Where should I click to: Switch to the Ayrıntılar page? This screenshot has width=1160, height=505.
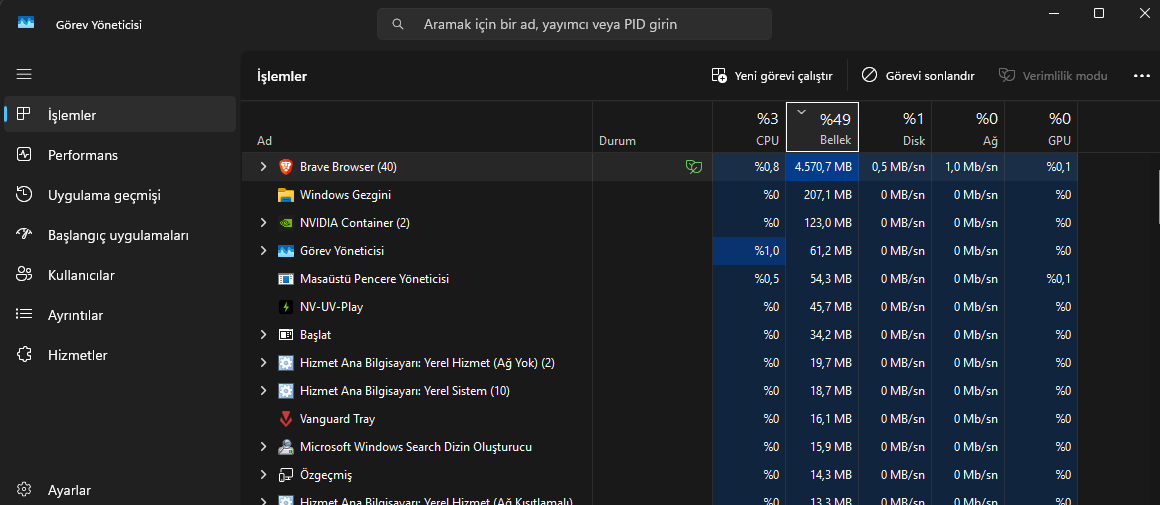tap(120, 315)
